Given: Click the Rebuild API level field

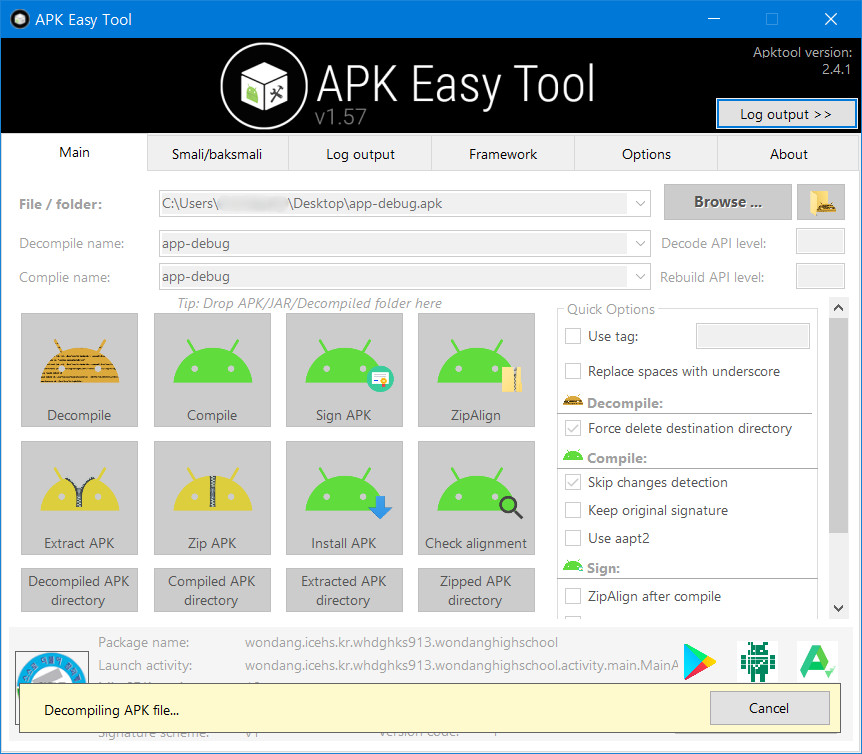Looking at the screenshot, I should (820, 276).
